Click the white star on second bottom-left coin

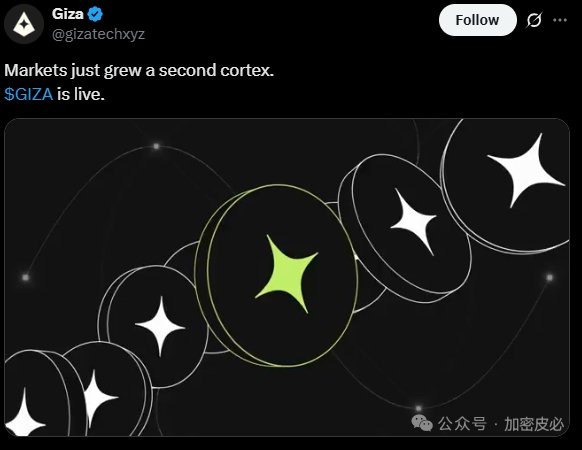pyautogui.click(x=98, y=399)
